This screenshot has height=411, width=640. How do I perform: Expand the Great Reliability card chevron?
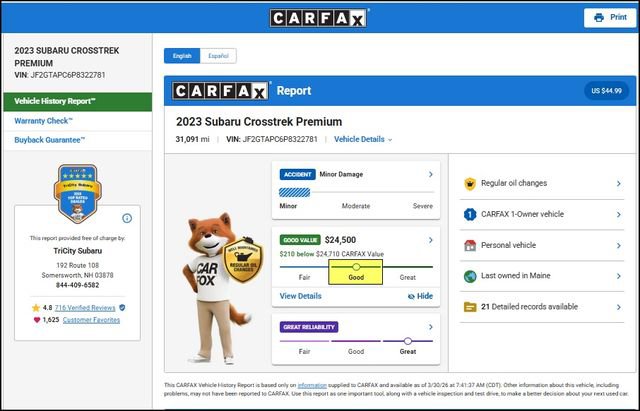[431, 326]
